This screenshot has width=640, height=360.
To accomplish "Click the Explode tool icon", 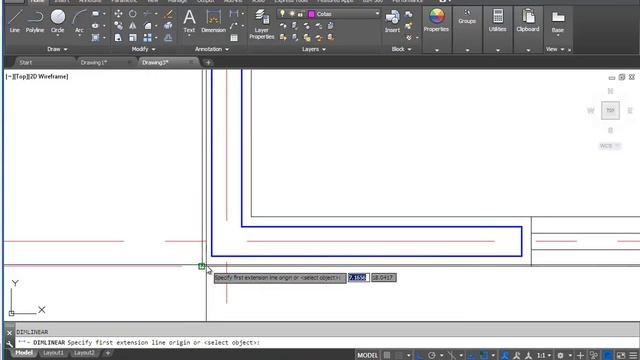I will tap(168, 26).
